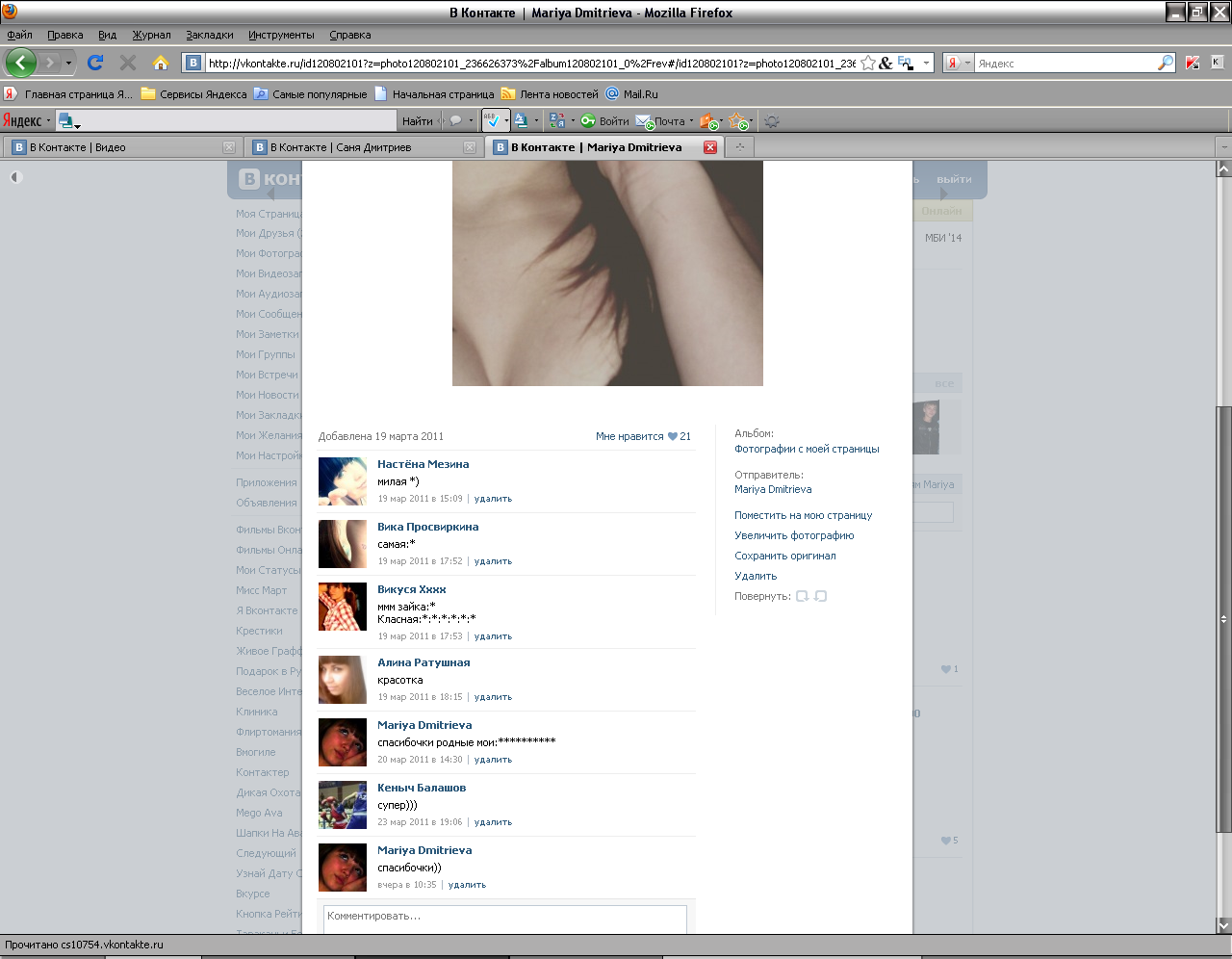Open the Лента новостей feed bookmark
1232x959 pixels.
tap(550, 94)
